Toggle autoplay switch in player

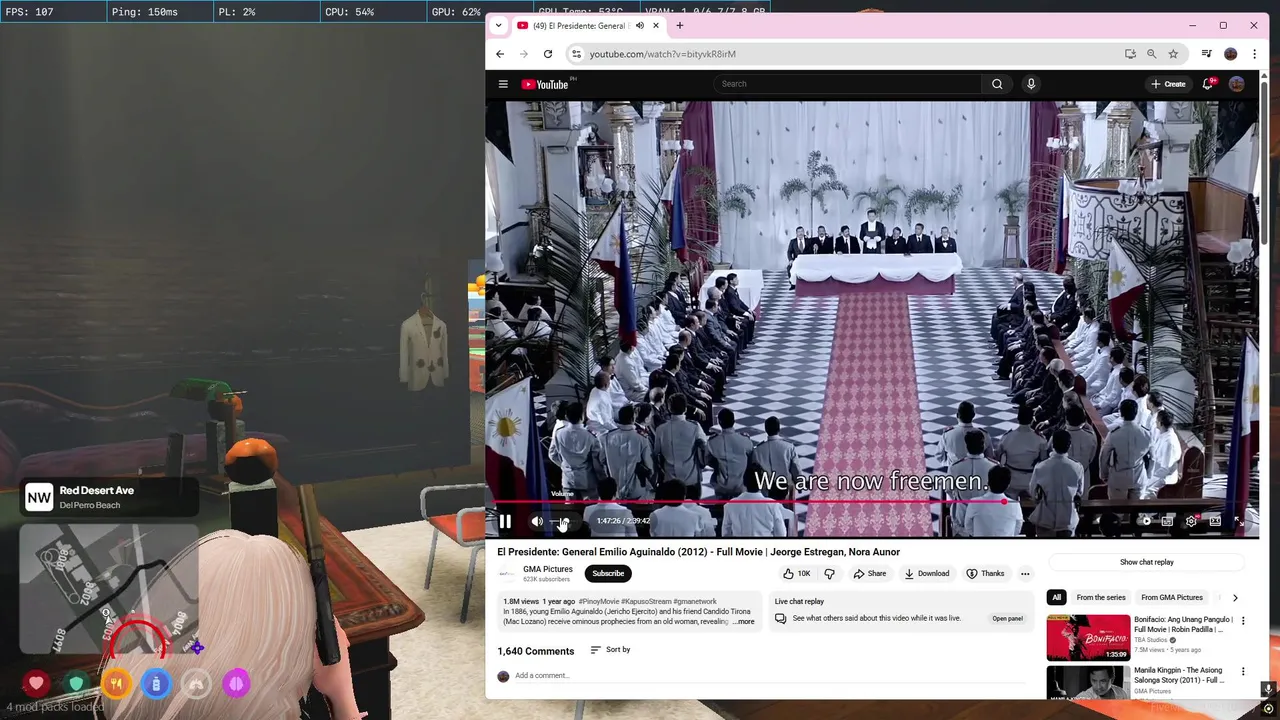point(1143,521)
